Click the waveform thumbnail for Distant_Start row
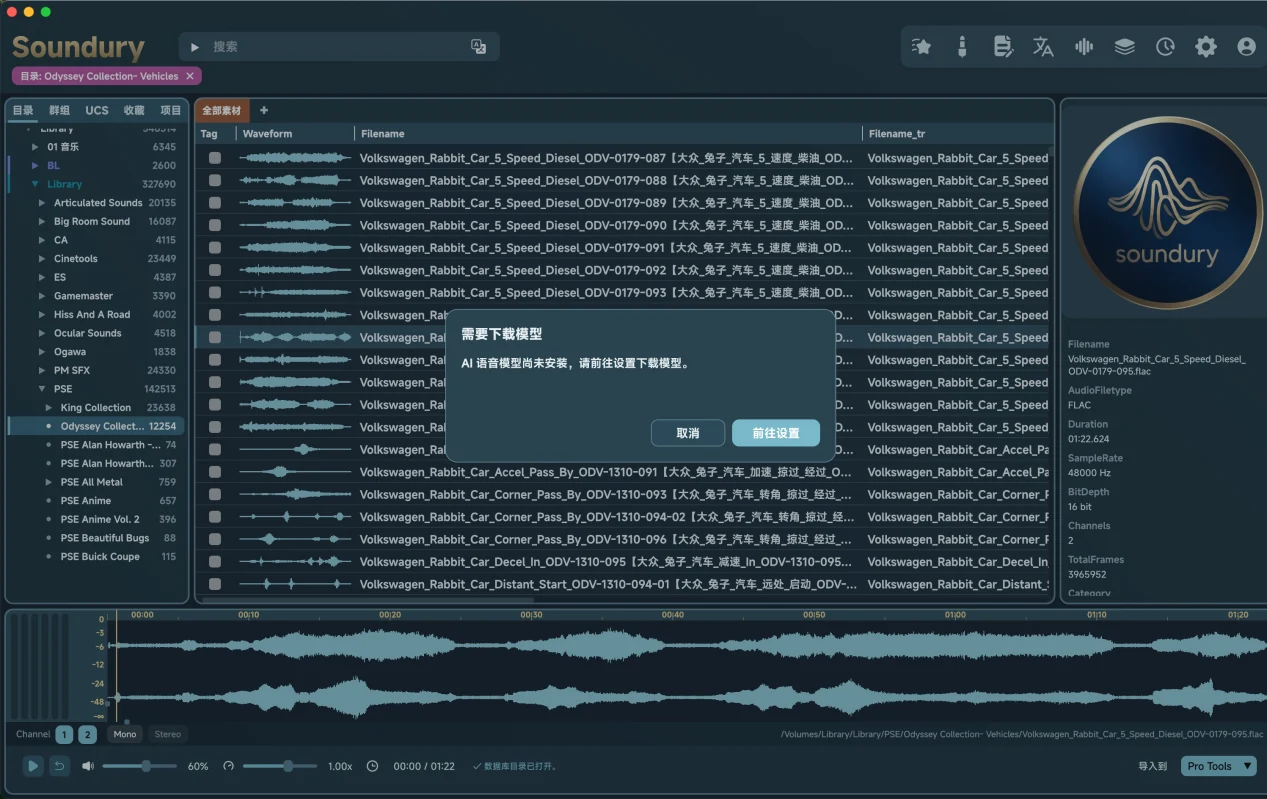The height and width of the screenshot is (799, 1267). [295, 584]
